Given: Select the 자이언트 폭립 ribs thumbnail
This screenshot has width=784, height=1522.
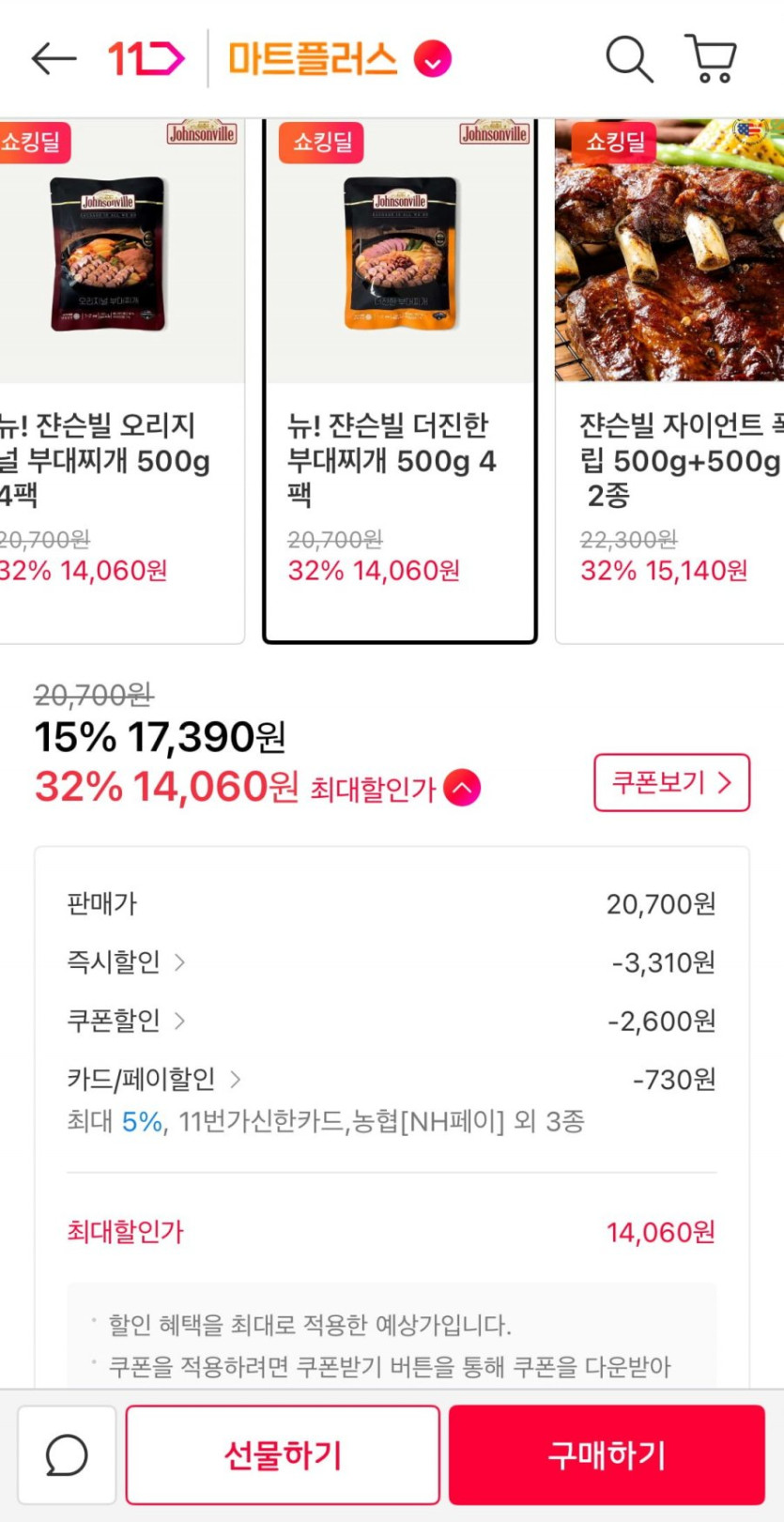Looking at the screenshot, I should 671,254.
